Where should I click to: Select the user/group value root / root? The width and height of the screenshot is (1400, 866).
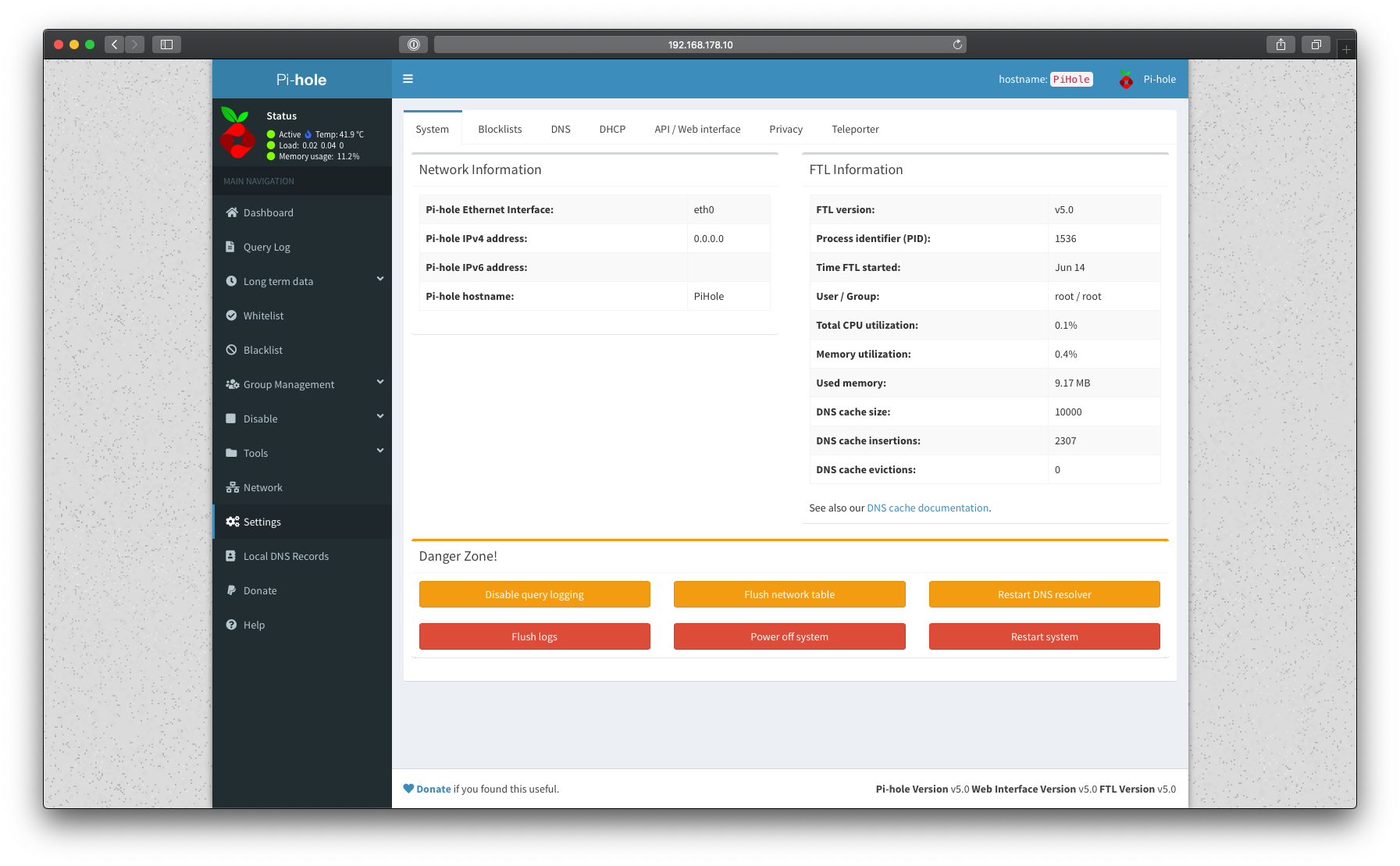(x=1078, y=296)
